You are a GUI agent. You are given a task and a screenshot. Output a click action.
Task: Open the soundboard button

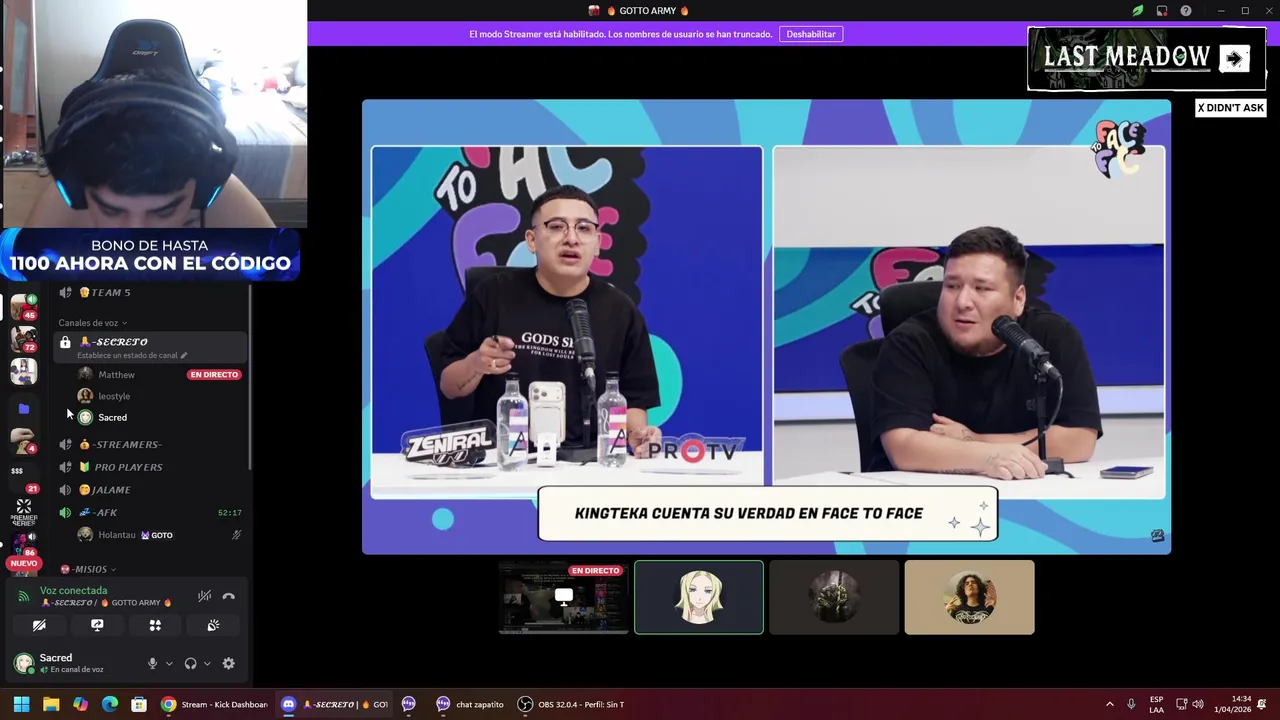point(213,625)
